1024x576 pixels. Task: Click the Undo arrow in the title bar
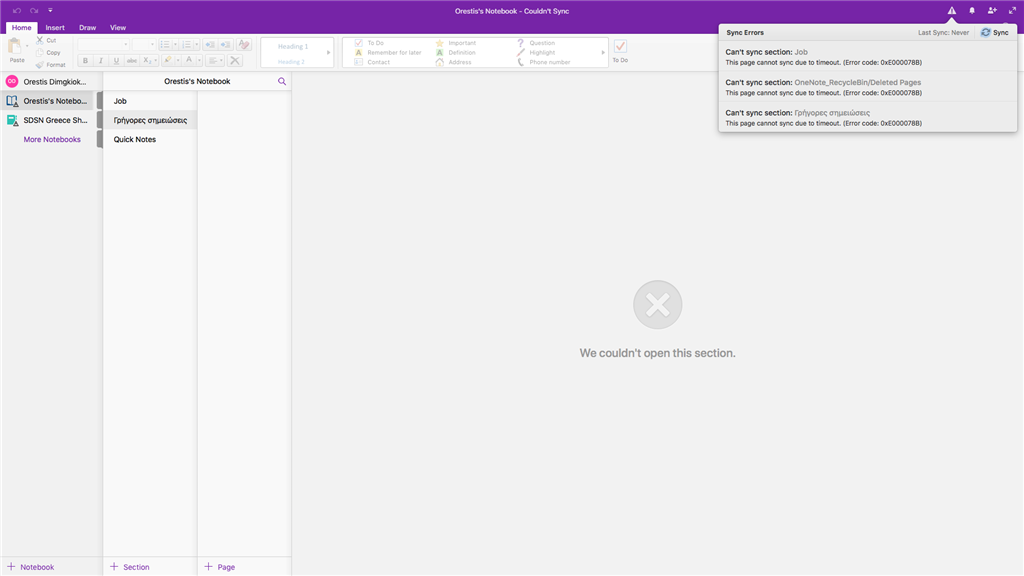coord(17,10)
